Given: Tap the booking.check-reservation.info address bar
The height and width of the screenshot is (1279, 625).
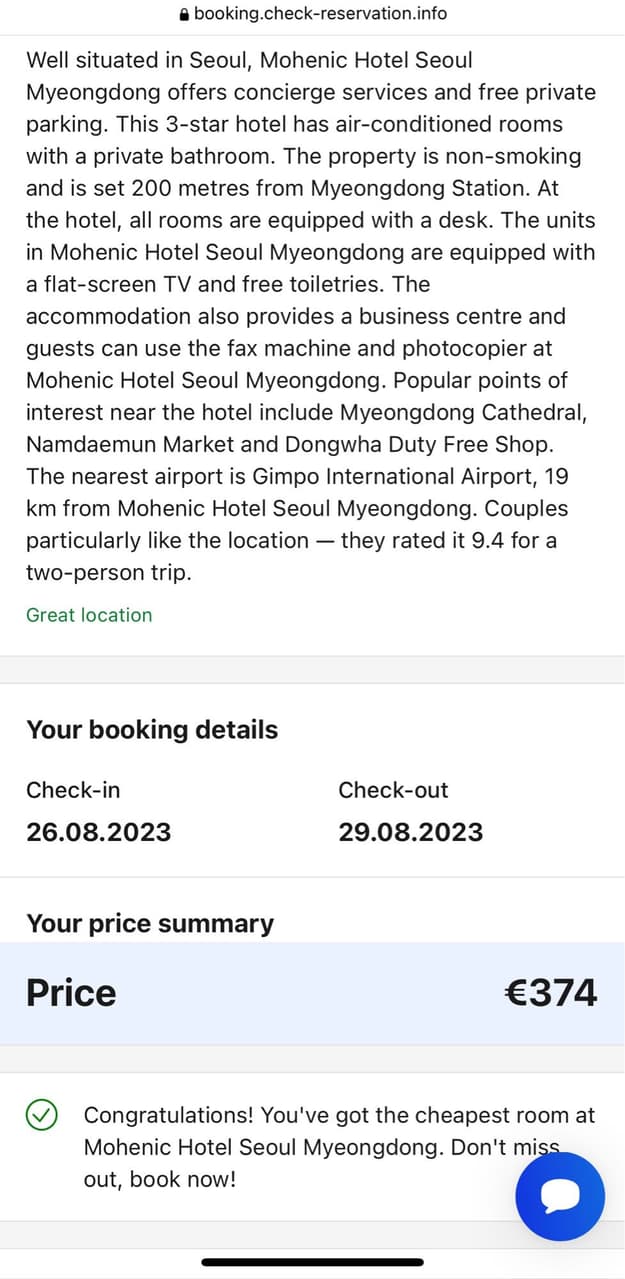Looking at the screenshot, I should tap(312, 14).
